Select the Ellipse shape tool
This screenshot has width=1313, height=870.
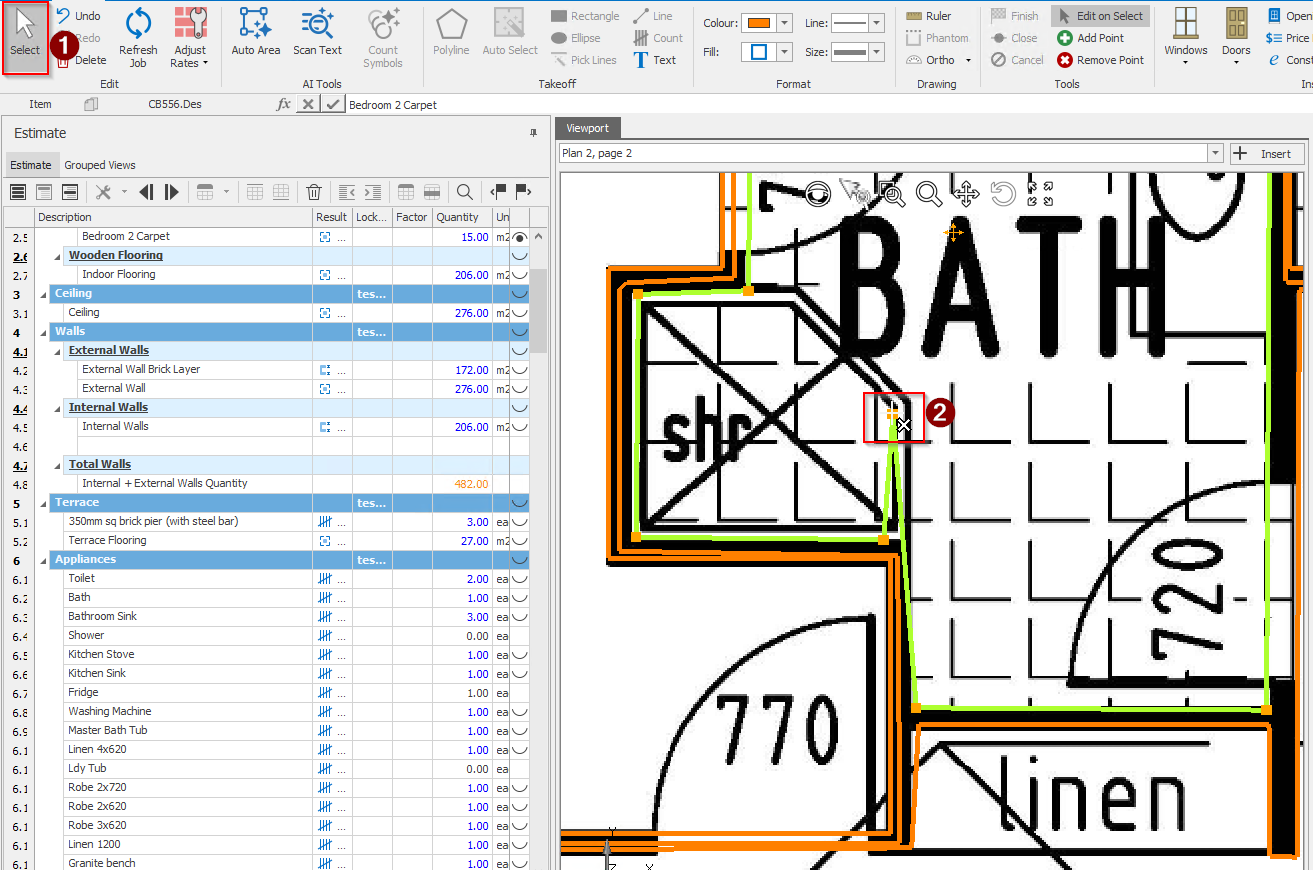(576, 38)
